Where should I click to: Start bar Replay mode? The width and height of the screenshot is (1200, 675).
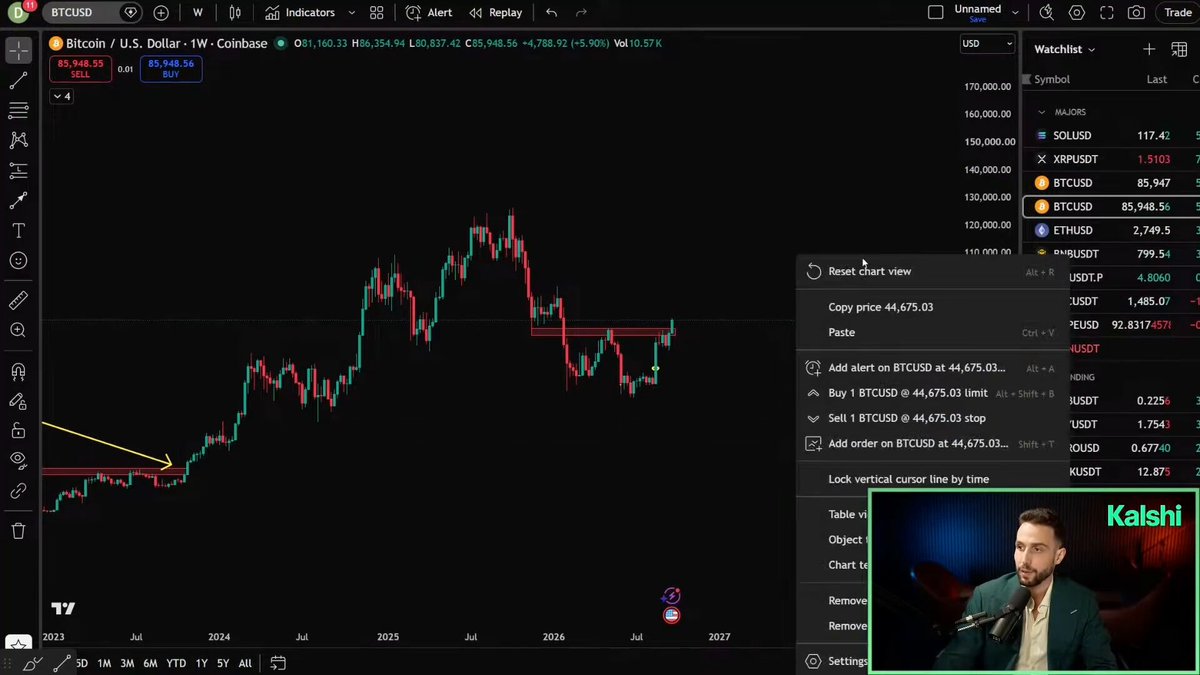[x=495, y=13]
